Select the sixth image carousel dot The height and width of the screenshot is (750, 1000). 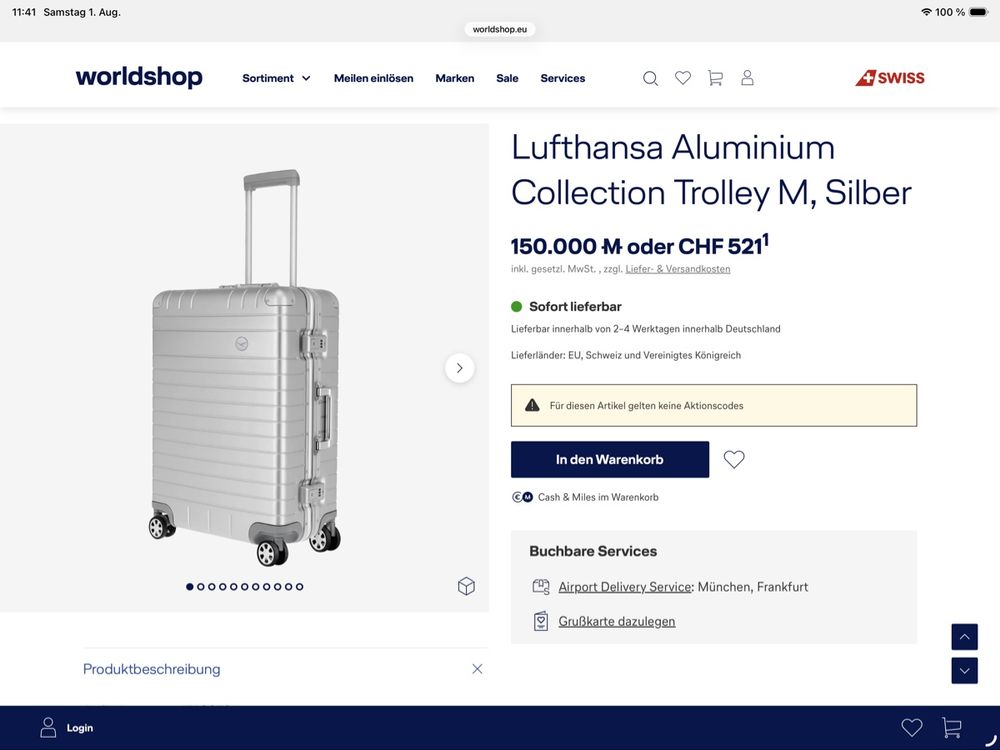pos(245,587)
